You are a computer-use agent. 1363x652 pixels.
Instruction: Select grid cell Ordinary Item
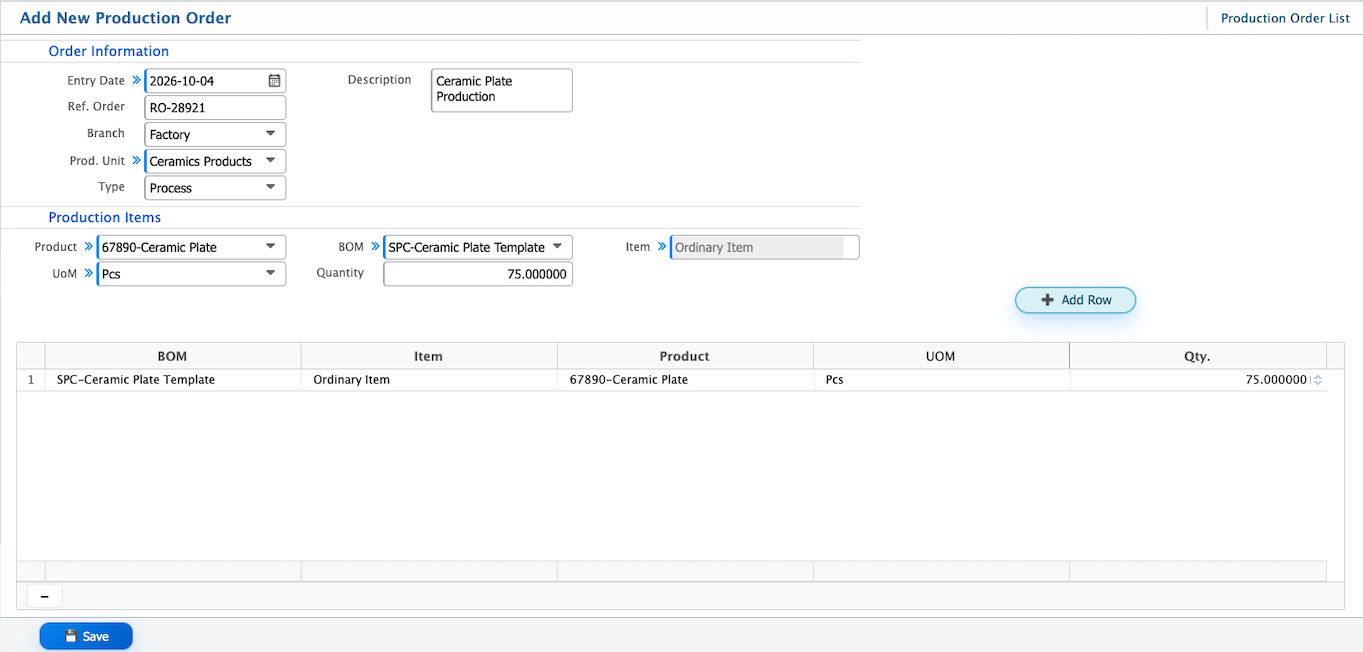click(x=429, y=380)
